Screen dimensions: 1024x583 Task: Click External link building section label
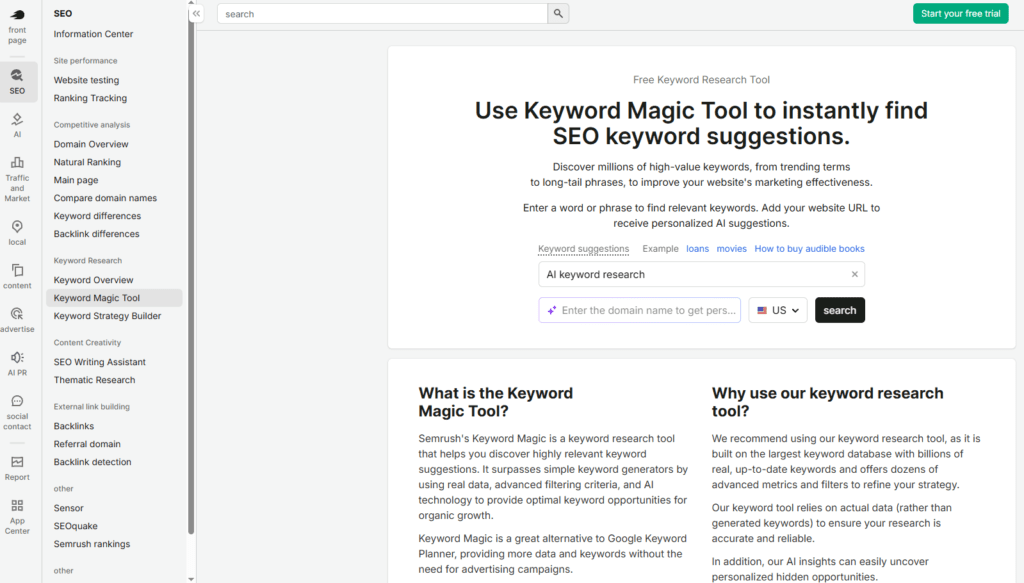click(91, 407)
